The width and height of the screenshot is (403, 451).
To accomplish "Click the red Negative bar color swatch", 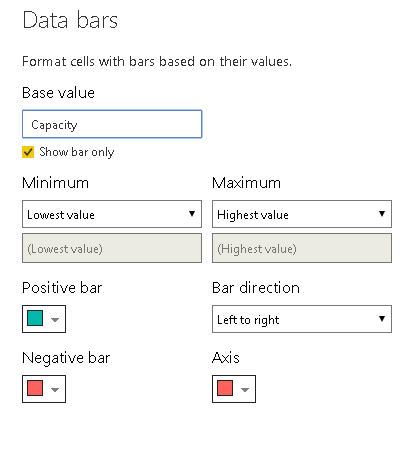I will (35, 388).
